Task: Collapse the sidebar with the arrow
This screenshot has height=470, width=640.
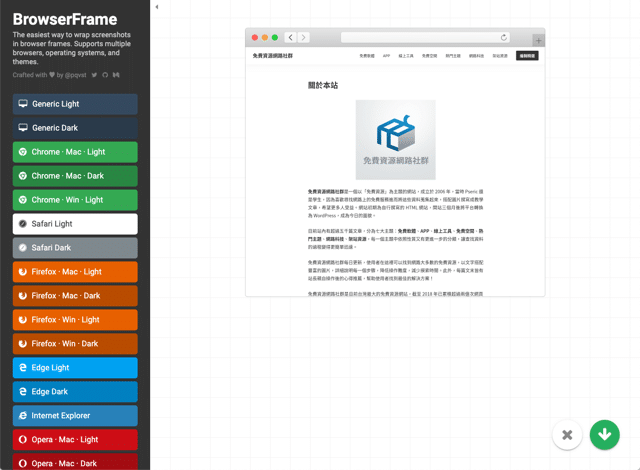Action: click(x=157, y=7)
